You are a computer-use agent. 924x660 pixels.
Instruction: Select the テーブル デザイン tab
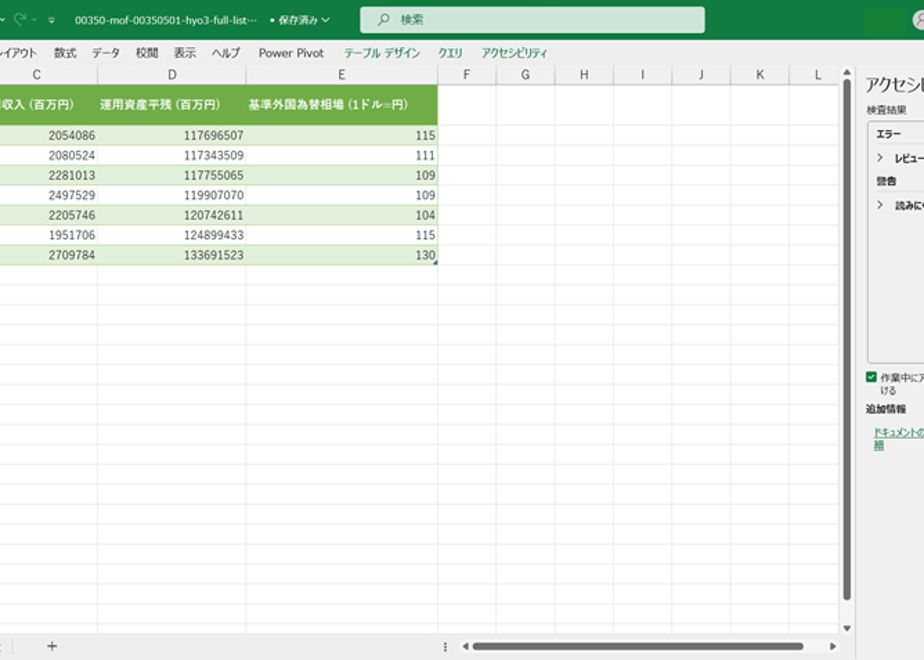[382, 53]
